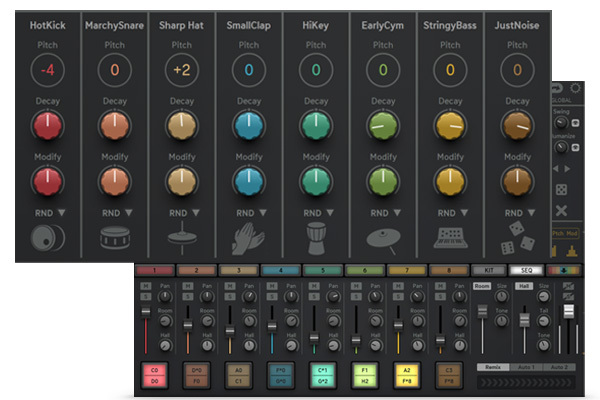Click the channel 1 red volume fader

tap(146, 312)
